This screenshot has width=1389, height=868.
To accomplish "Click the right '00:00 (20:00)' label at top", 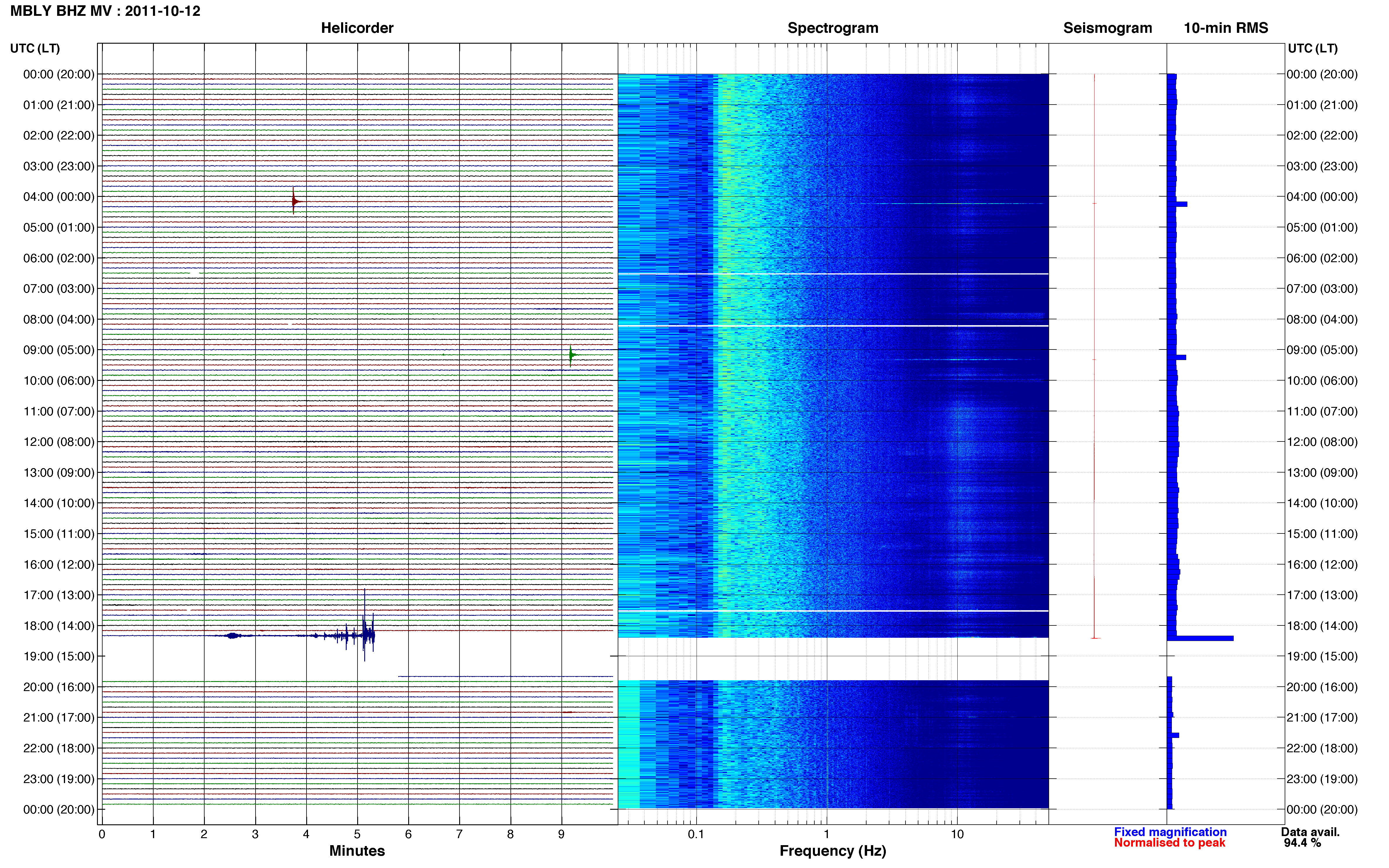I will pos(1322,74).
